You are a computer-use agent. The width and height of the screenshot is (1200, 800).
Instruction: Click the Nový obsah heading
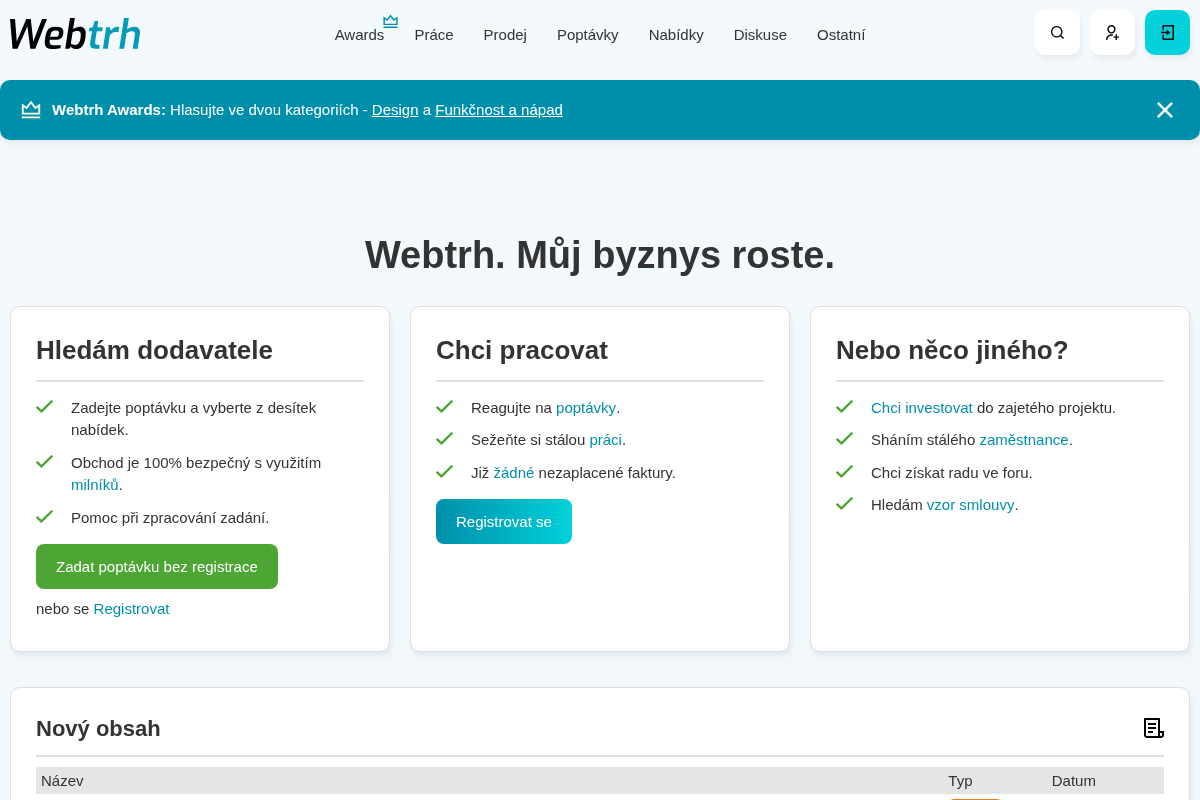coord(98,728)
